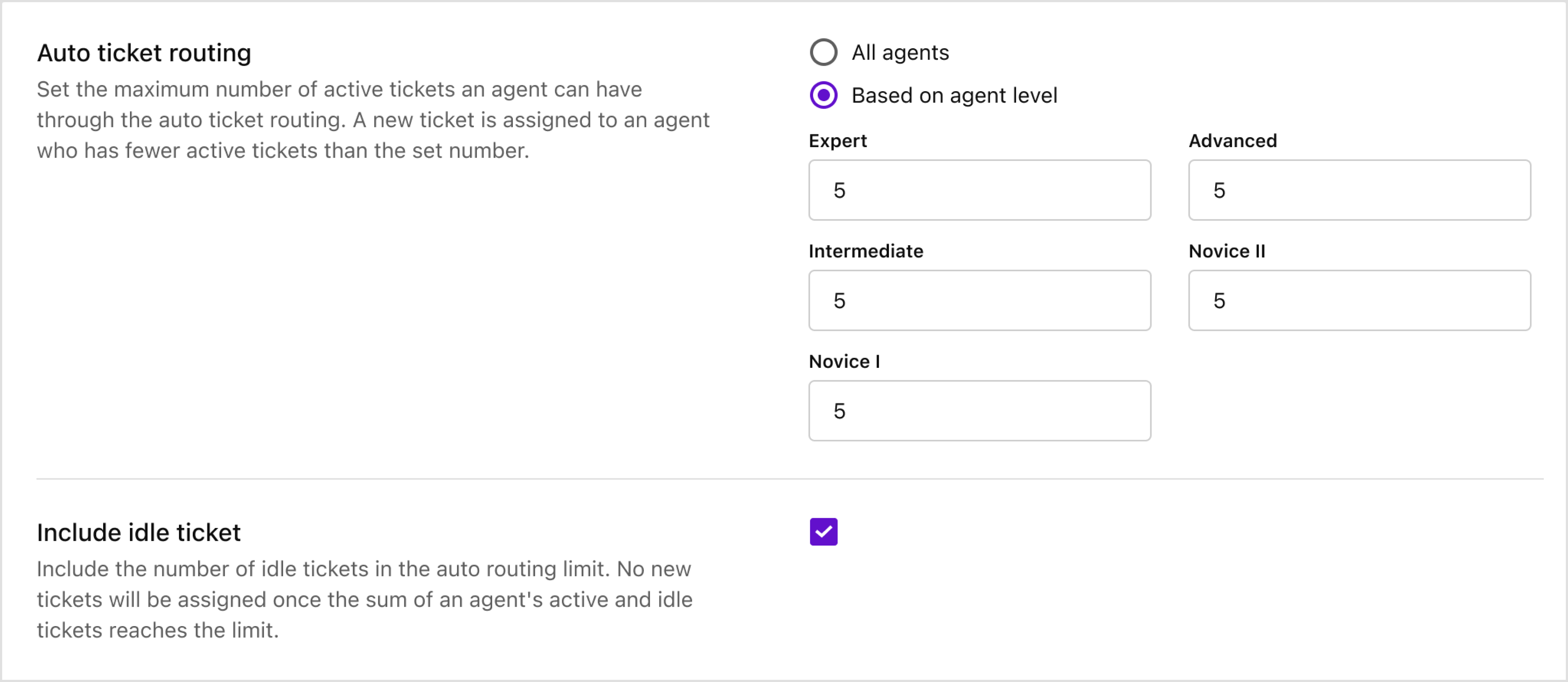Click the Auto ticket routing heading
The image size is (1568, 682).
click(x=145, y=52)
